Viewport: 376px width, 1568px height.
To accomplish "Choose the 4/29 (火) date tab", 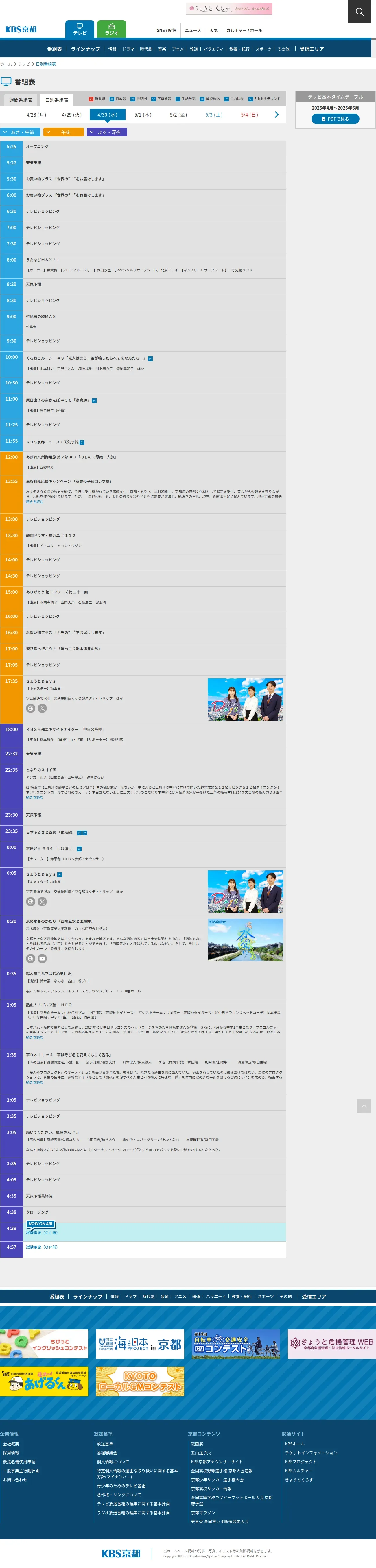I will (x=71, y=114).
